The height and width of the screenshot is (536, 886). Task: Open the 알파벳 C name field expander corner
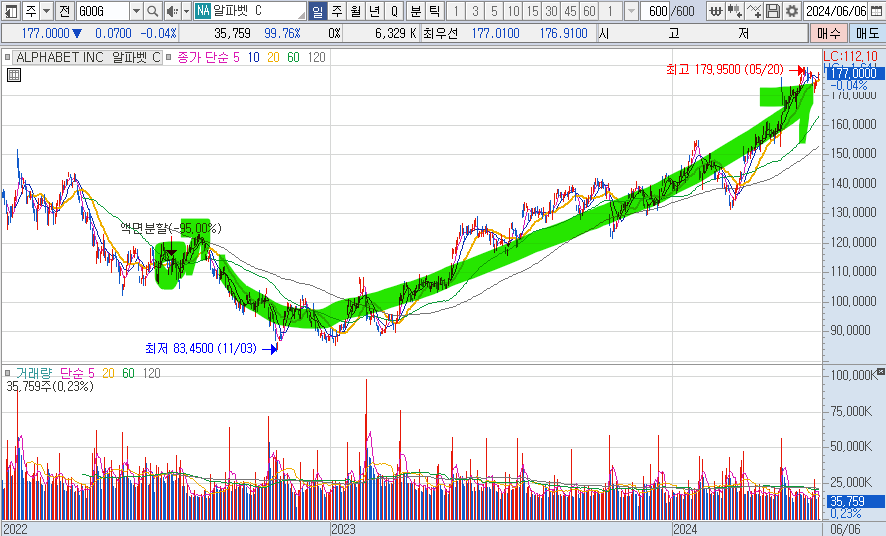(302, 14)
